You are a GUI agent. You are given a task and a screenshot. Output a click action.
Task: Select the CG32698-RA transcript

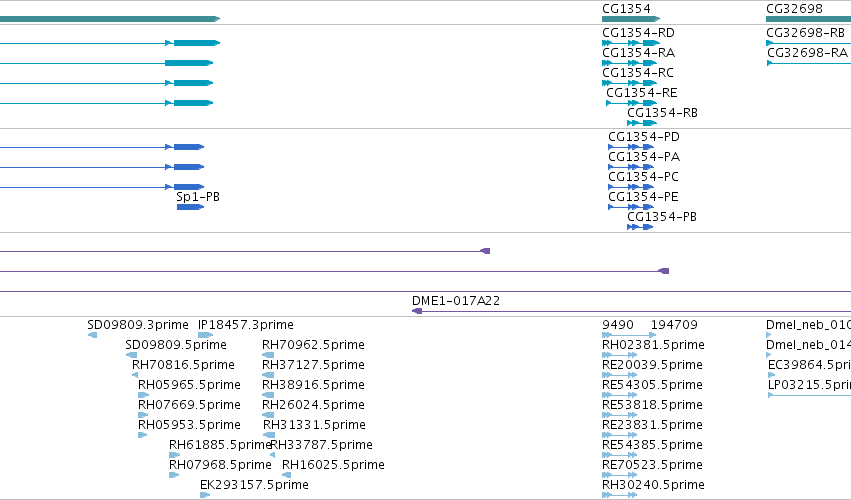809,63
